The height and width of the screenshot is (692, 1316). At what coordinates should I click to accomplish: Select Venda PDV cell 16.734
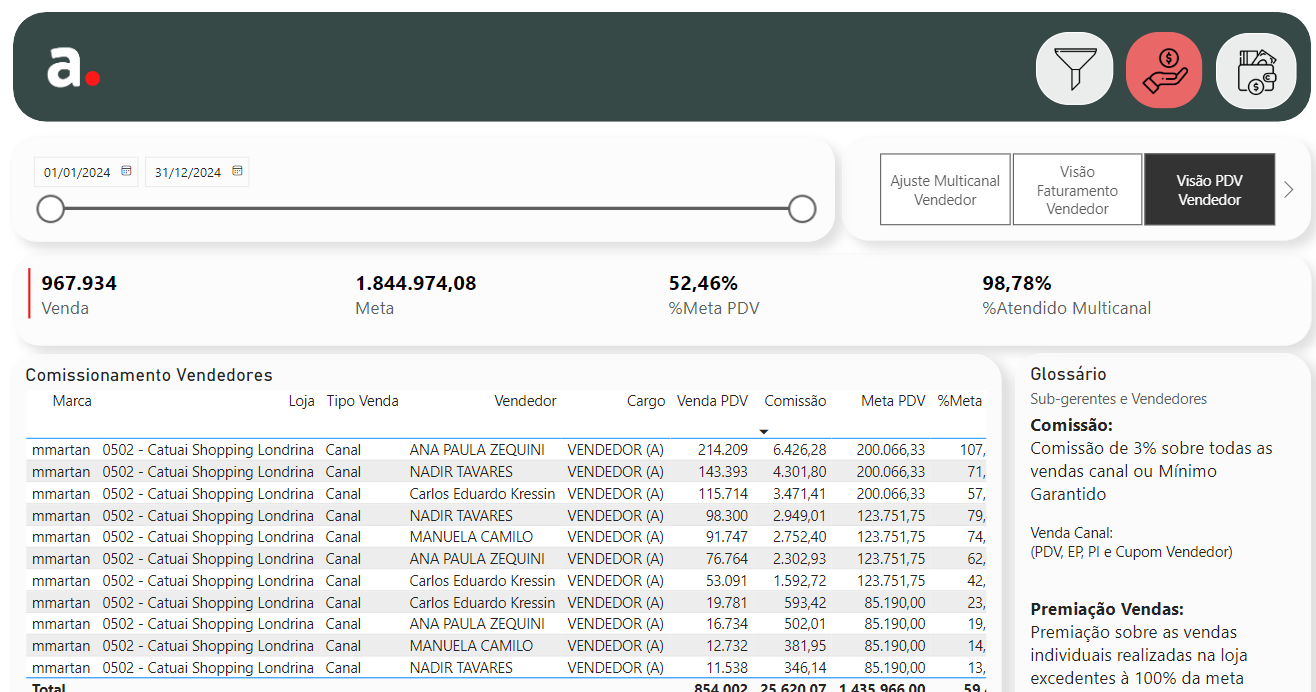click(726, 624)
